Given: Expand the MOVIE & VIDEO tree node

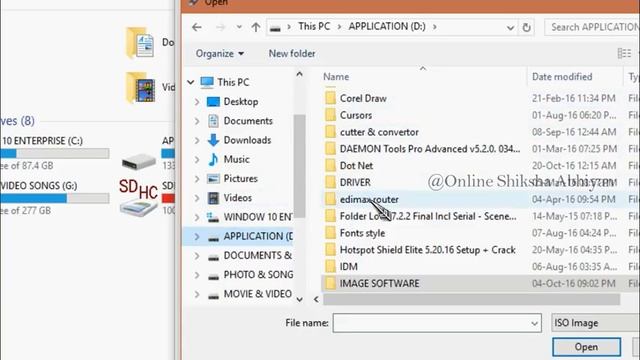Looking at the screenshot, I should pyautogui.click(x=197, y=294).
